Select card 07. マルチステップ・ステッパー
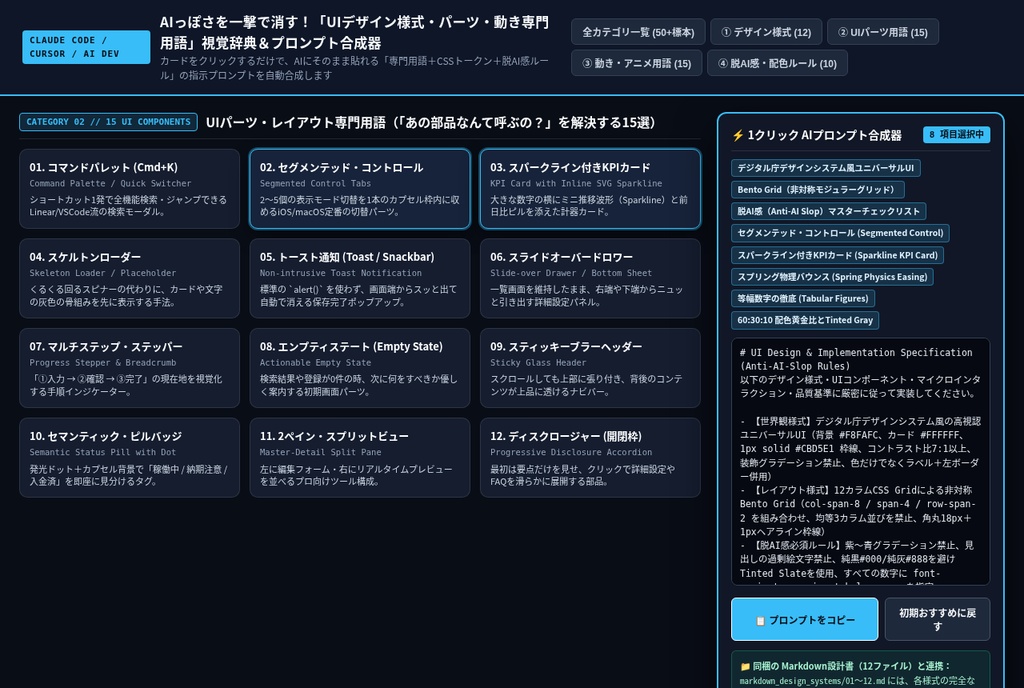The width and height of the screenshot is (1024, 688). (129, 368)
